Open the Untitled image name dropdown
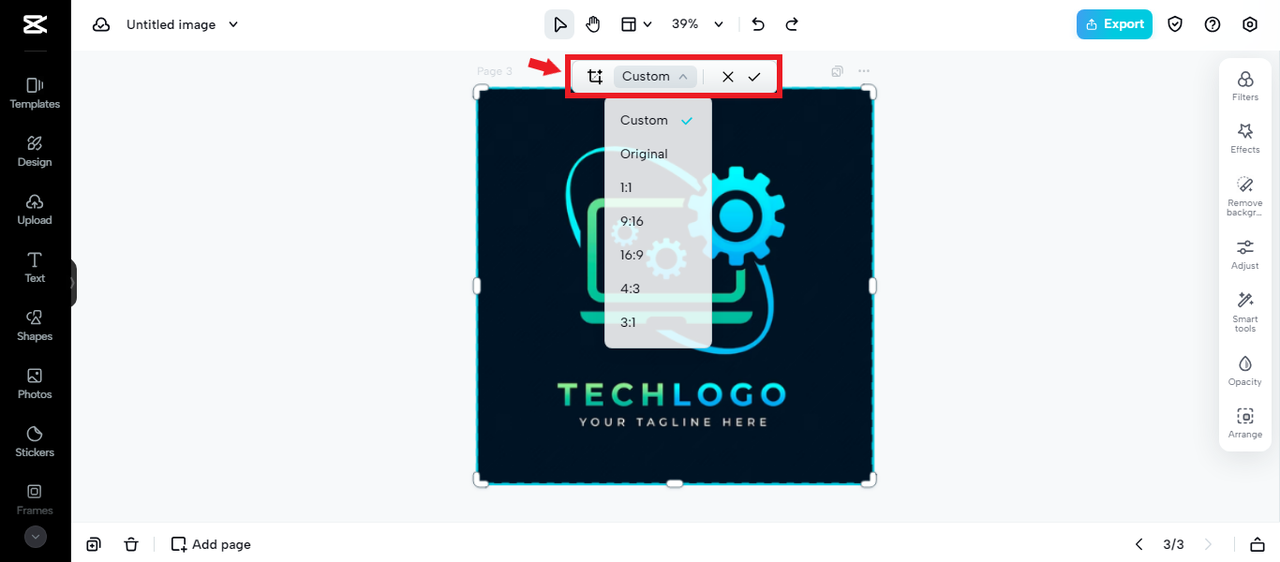Viewport: 1280px width, 562px height. click(182, 24)
